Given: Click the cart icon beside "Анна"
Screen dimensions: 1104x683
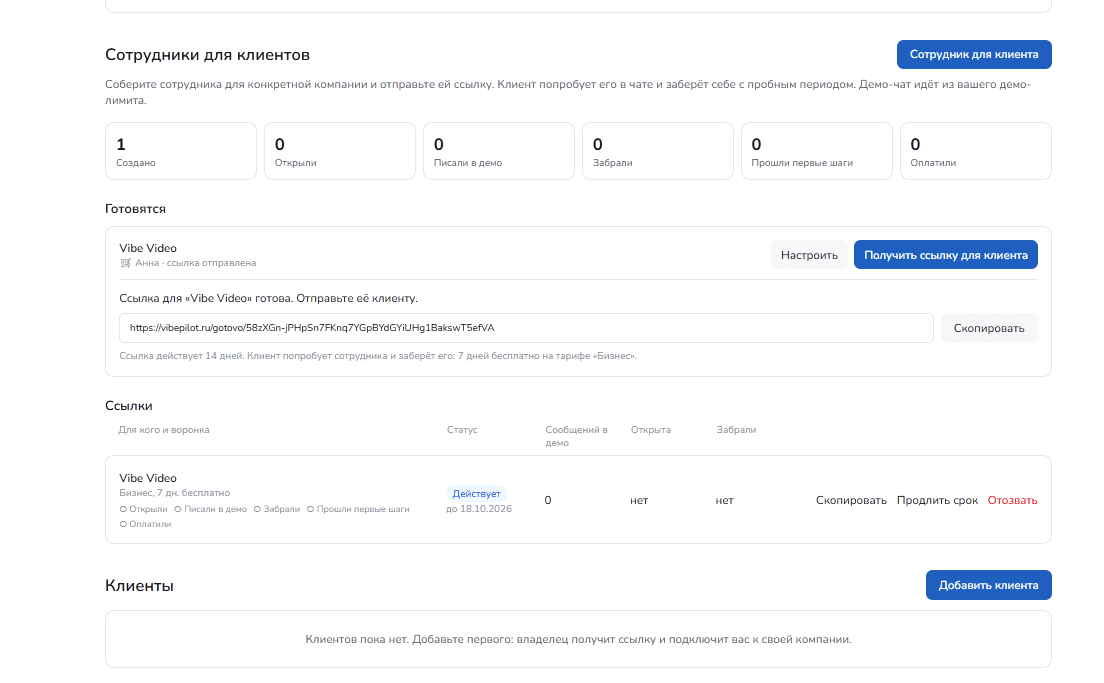Looking at the screenshot, I should pos(125,263).
